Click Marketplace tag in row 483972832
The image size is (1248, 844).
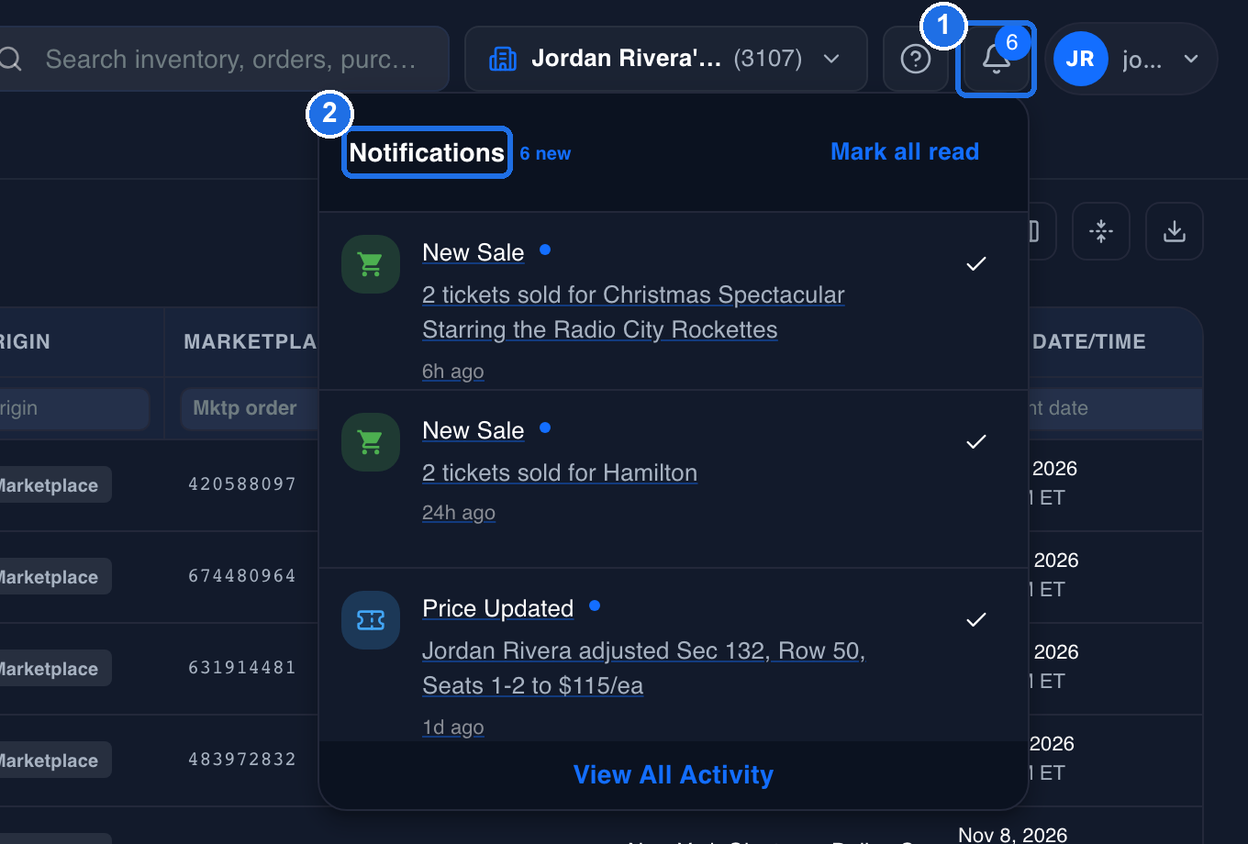[x=54, y=760]
